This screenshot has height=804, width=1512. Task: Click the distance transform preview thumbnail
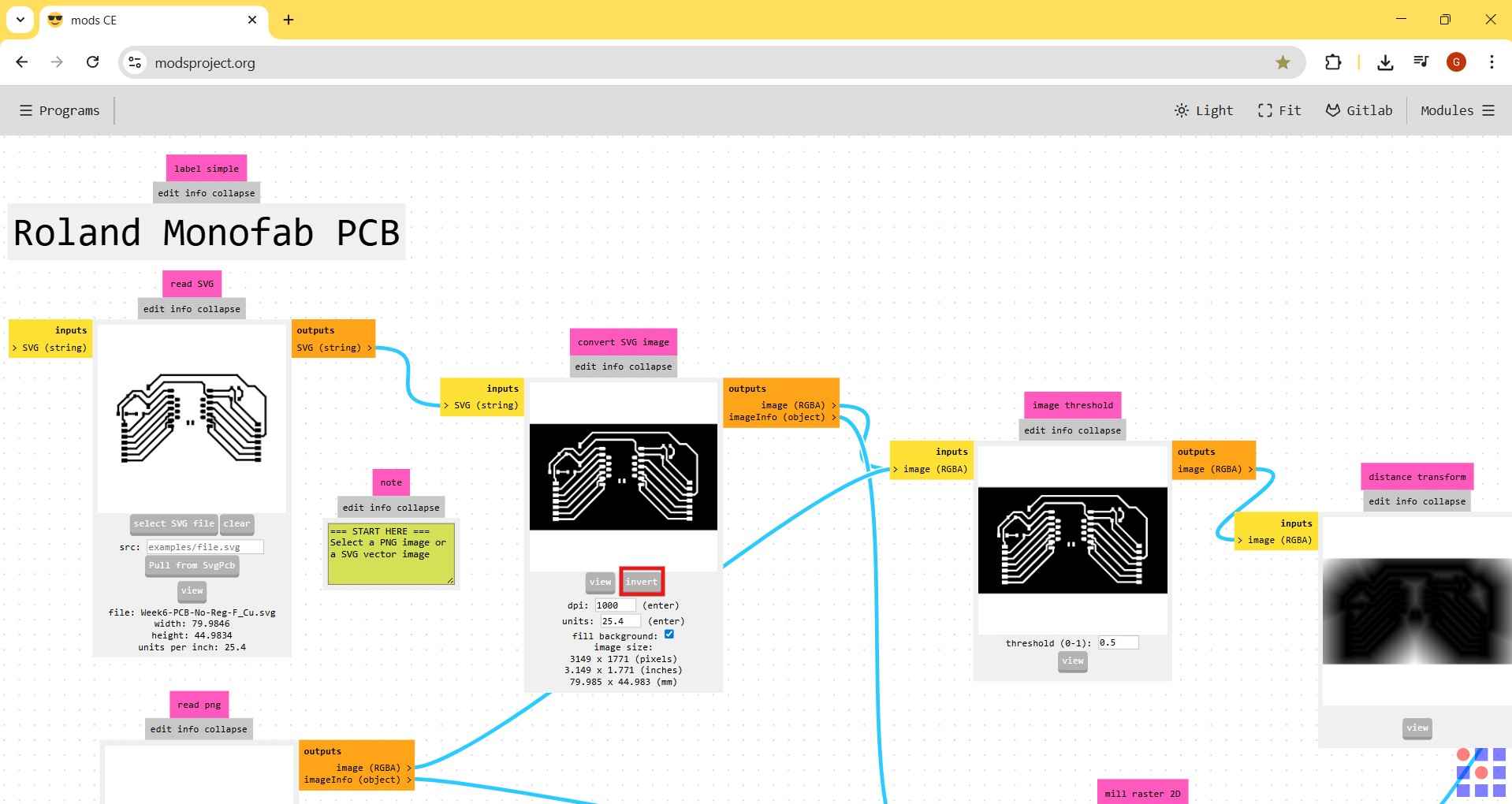[x=1417, y=612]
